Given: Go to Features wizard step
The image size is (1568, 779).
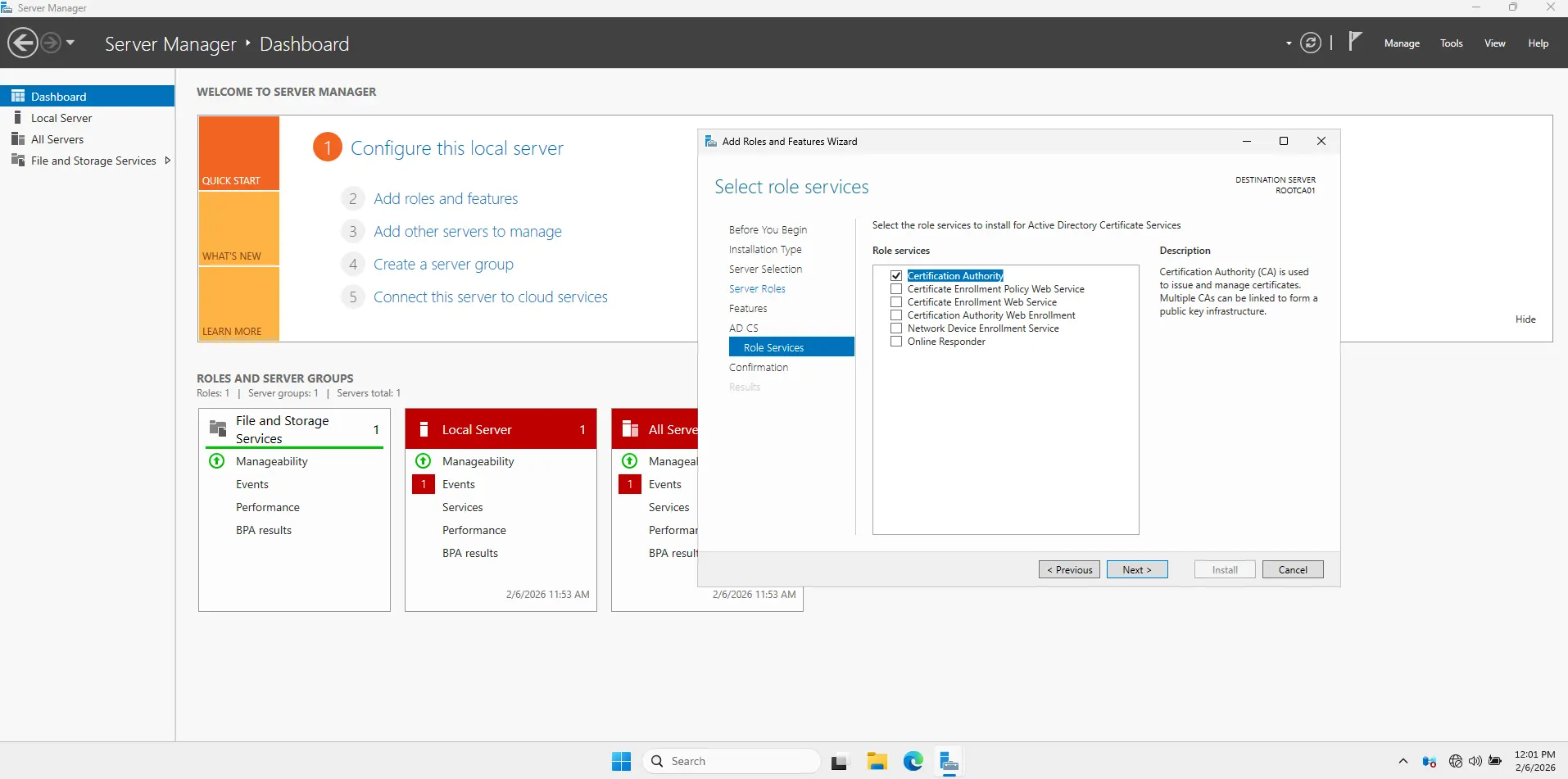Looking at the screenshot, I should [x=748, y=309].
